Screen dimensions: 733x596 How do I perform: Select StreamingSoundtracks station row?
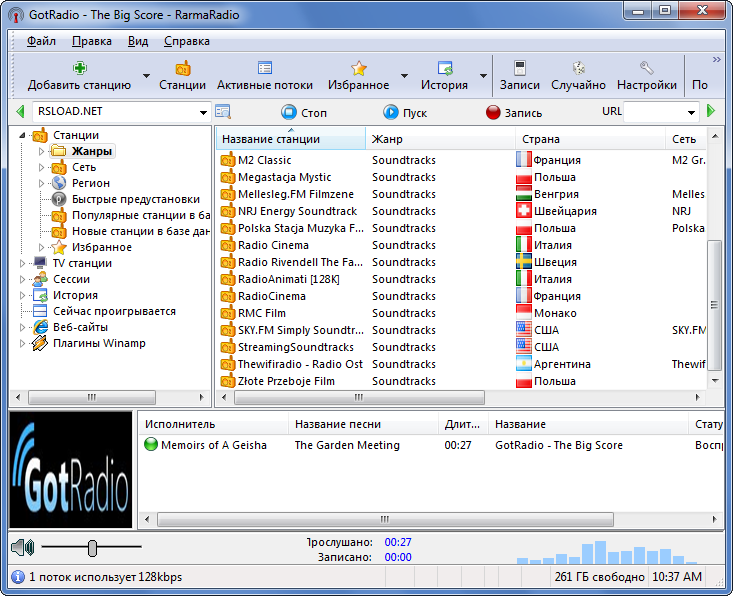(461, 347)
